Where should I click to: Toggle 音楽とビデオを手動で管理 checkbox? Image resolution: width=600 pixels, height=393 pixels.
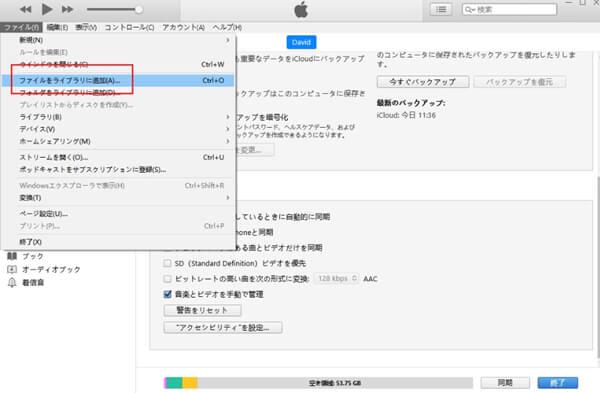pyautogui.click(x=167, y=294)
